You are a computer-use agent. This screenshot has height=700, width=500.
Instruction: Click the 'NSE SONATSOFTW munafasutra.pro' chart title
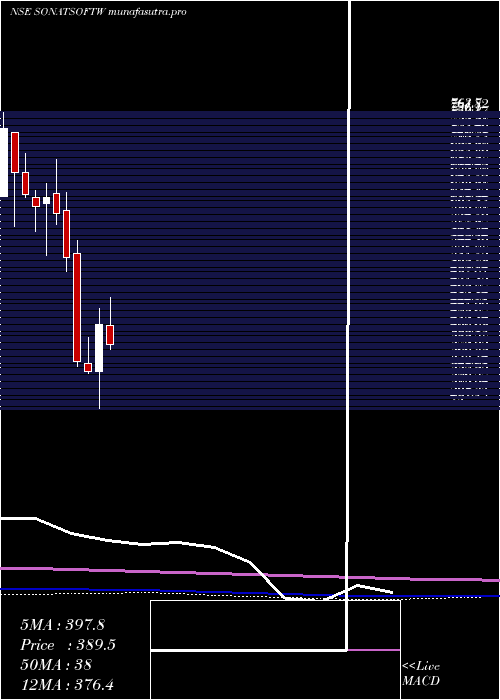pos(98,12)
